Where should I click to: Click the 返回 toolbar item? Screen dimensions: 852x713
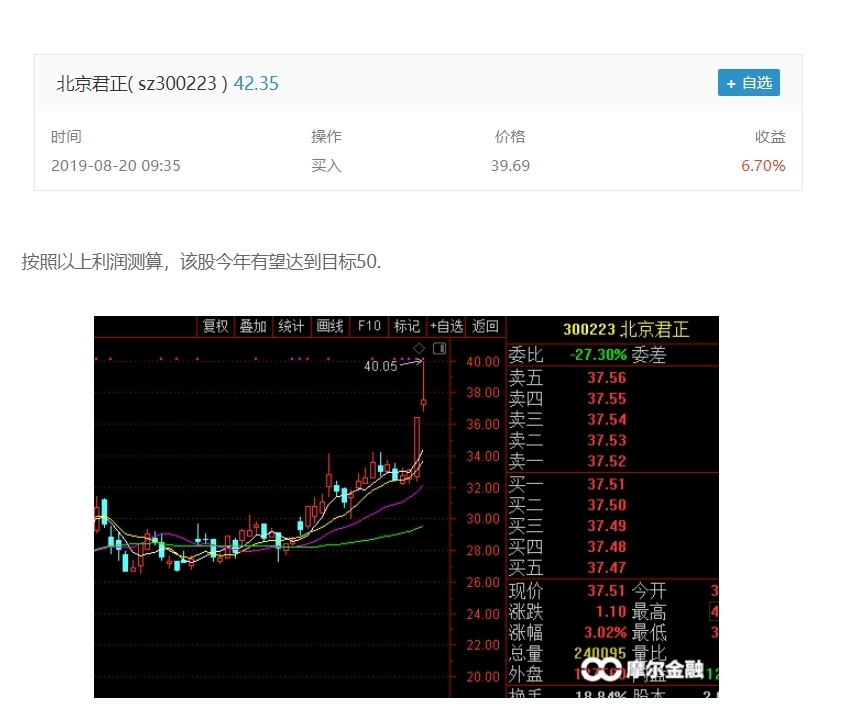pyautogui.click(x=485, y=326)
